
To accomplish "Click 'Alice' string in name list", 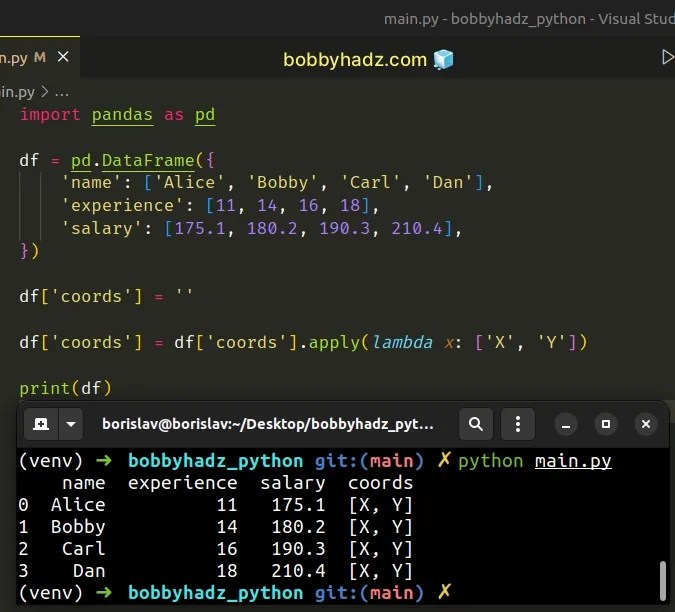I will [189, 182].
